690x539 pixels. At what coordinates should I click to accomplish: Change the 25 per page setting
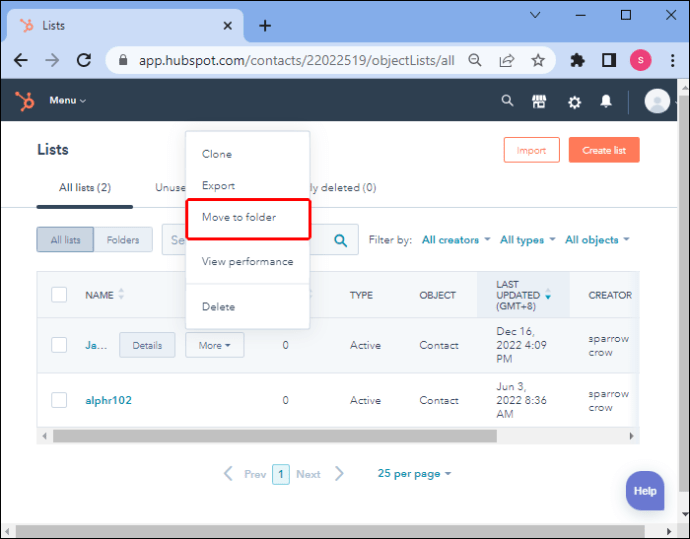pos(414,474)
